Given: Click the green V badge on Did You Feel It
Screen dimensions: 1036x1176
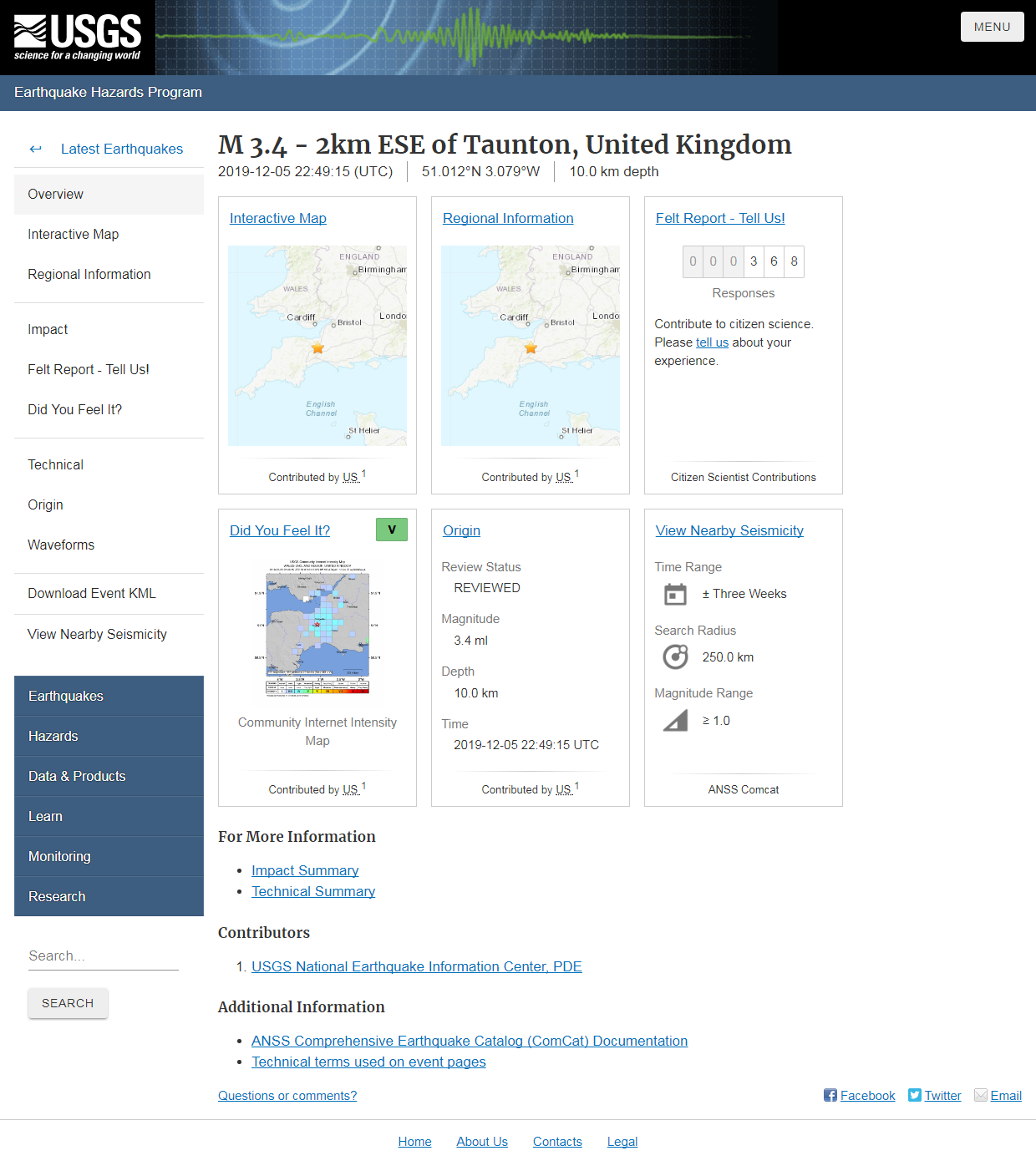Looking at the screenshot, I should point(391,530).
